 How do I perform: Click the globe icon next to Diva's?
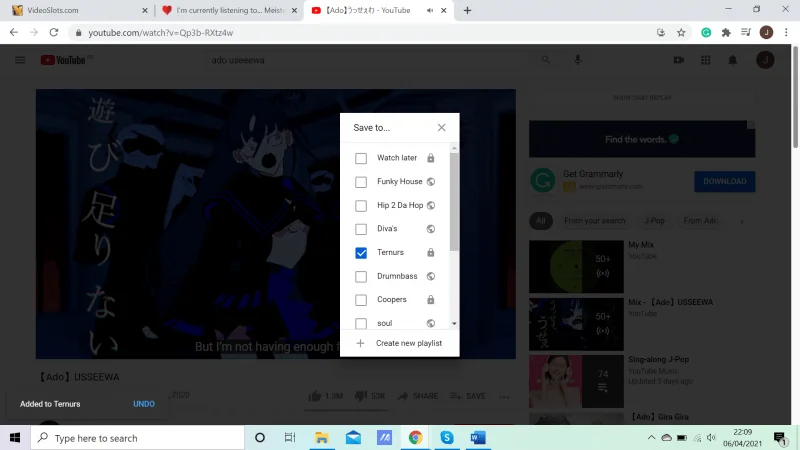tap(431, 229)
